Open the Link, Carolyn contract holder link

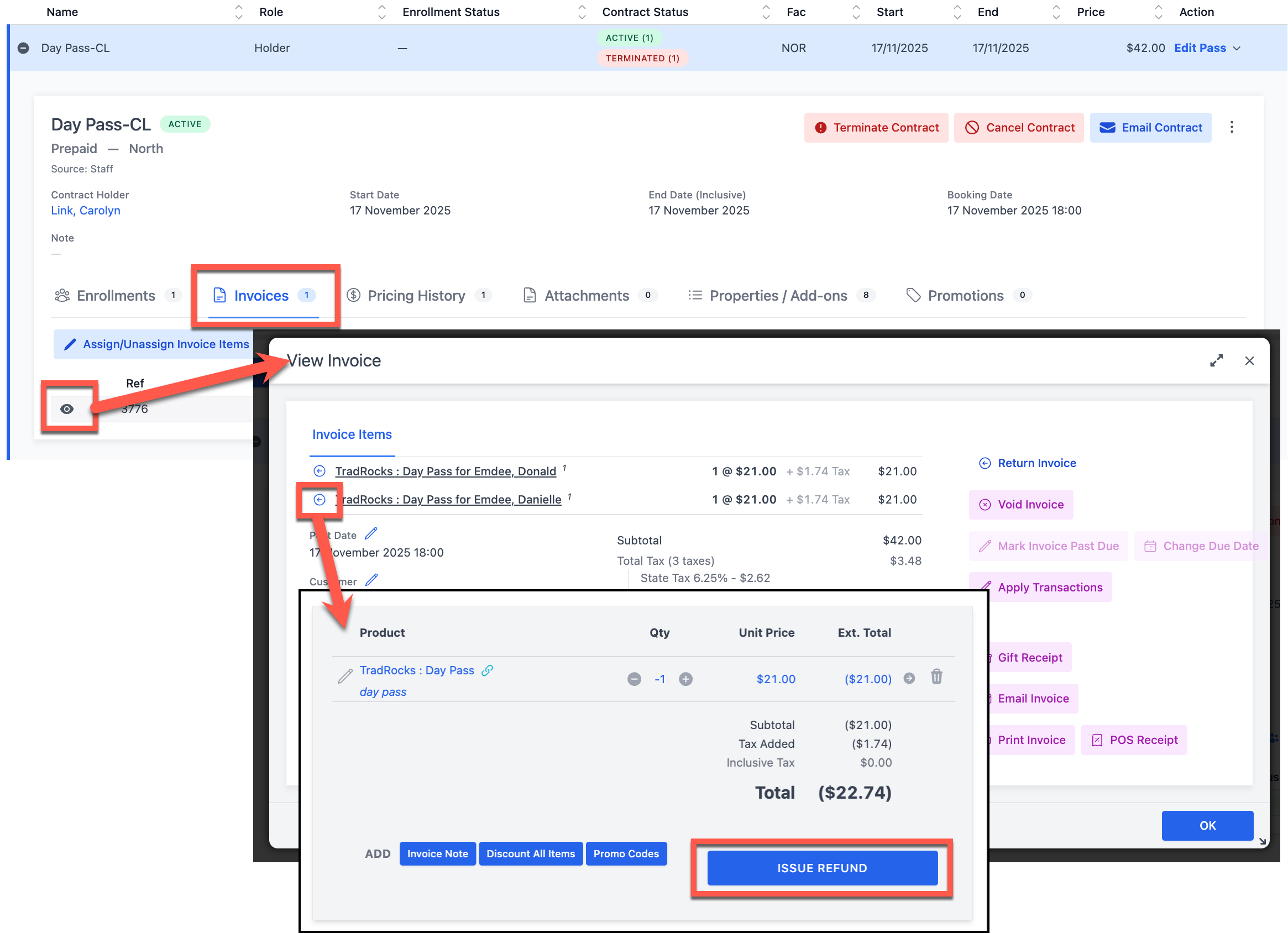(x=86, y=211)
